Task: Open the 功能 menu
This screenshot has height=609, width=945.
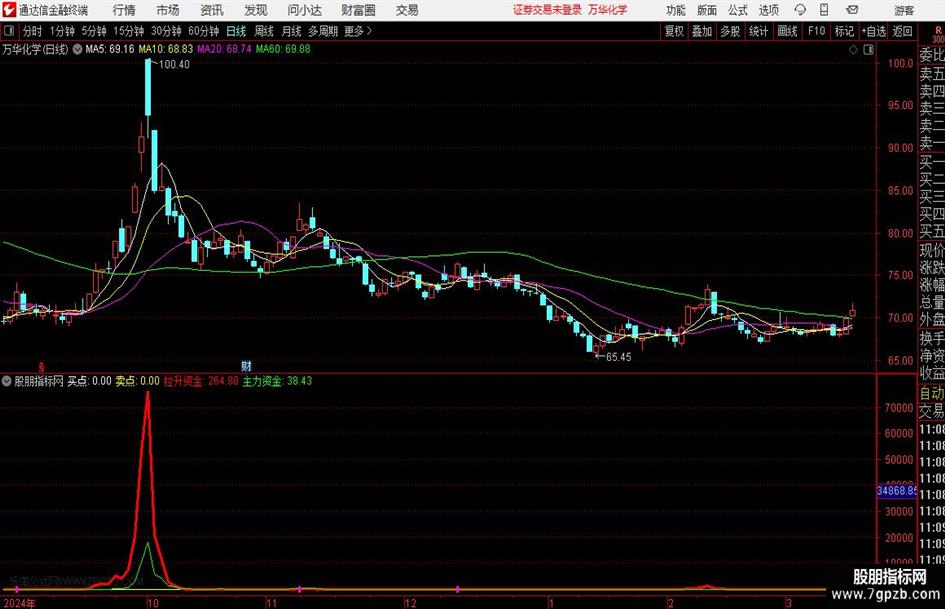Action: [x=676, y=10]
